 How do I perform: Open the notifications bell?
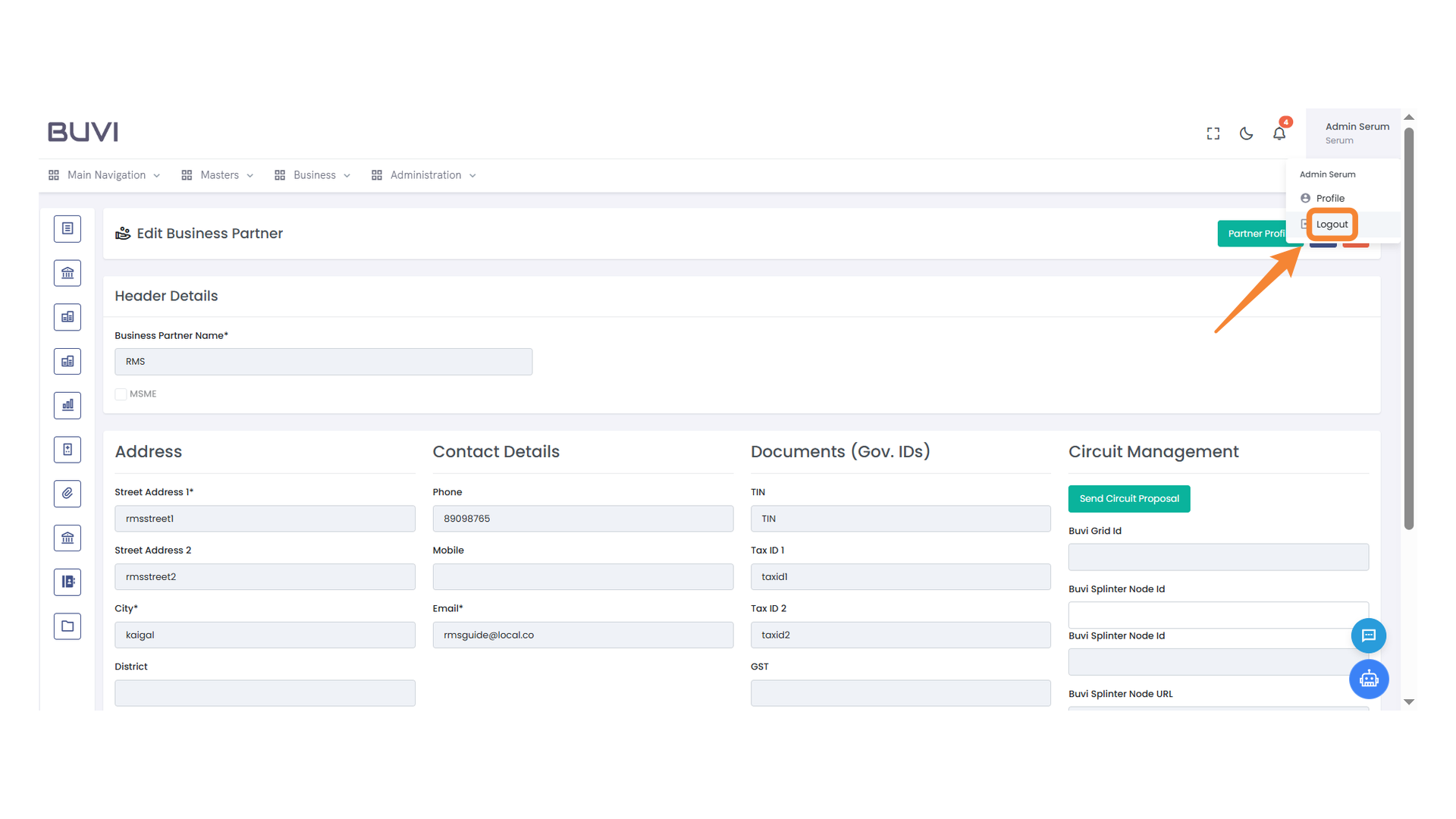click(x=1279, y=133)
